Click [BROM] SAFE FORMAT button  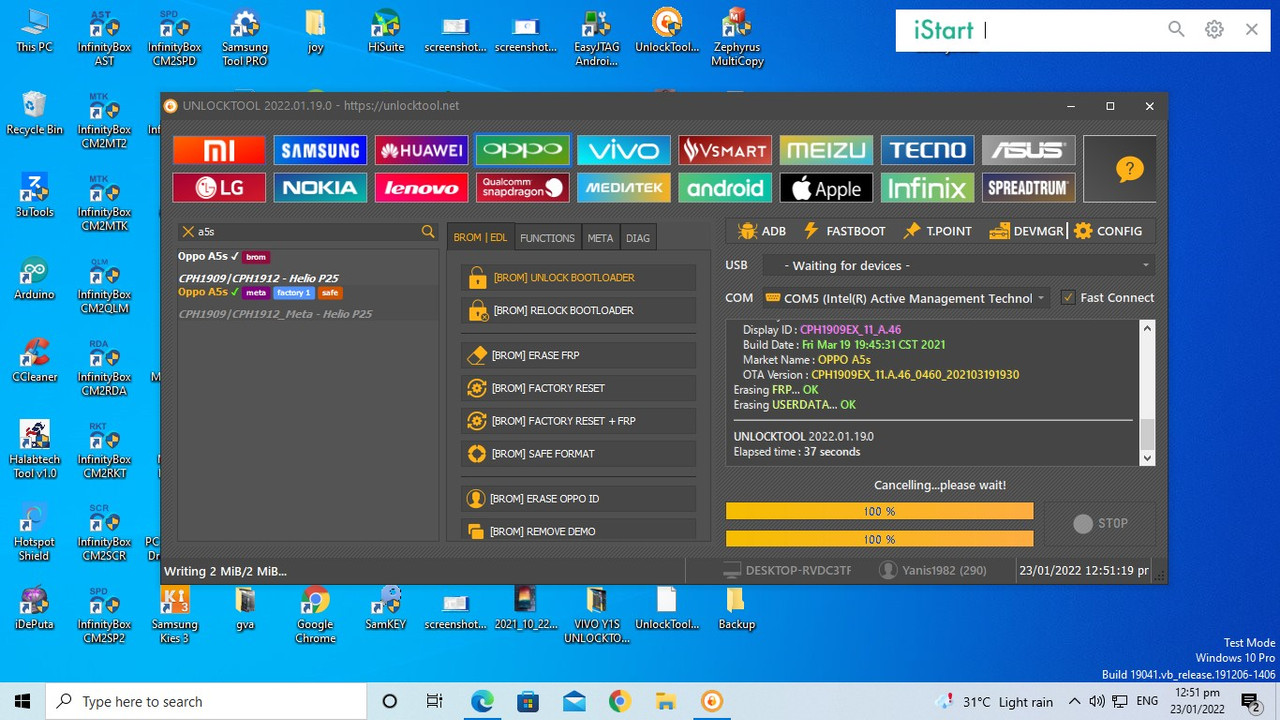pos(579,454)
